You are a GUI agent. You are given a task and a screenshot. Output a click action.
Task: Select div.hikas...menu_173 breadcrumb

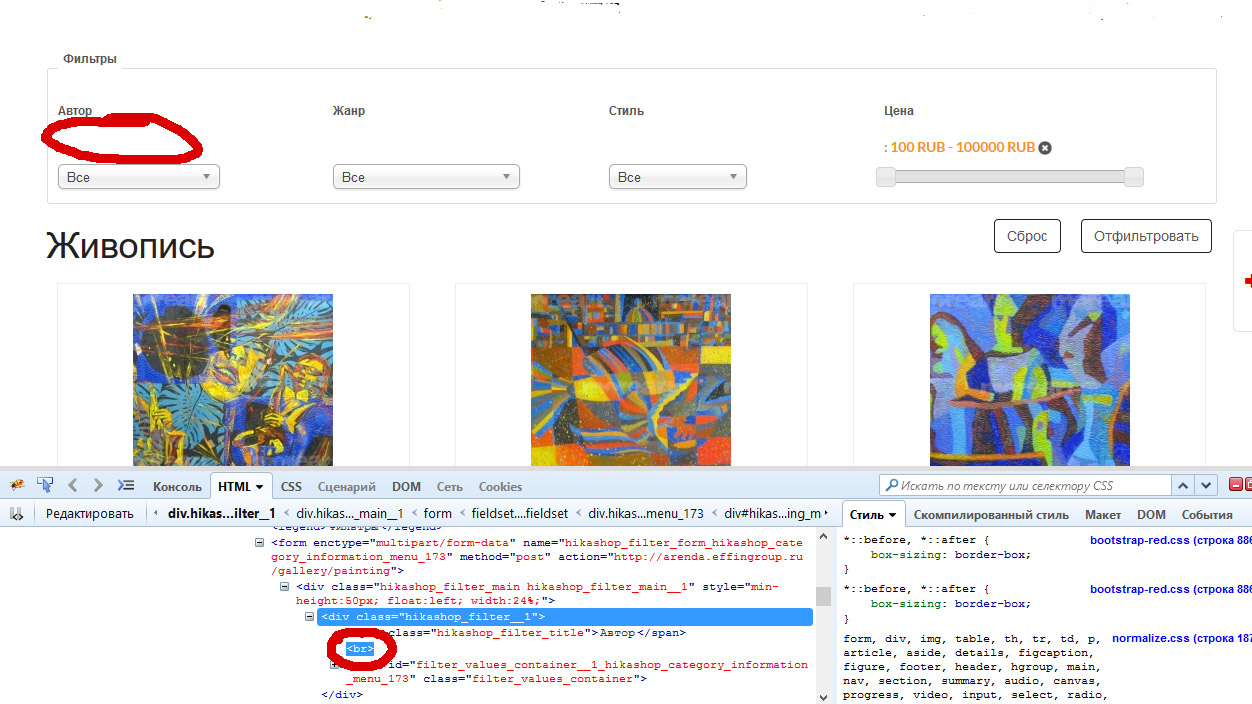[x=646, y=514]
